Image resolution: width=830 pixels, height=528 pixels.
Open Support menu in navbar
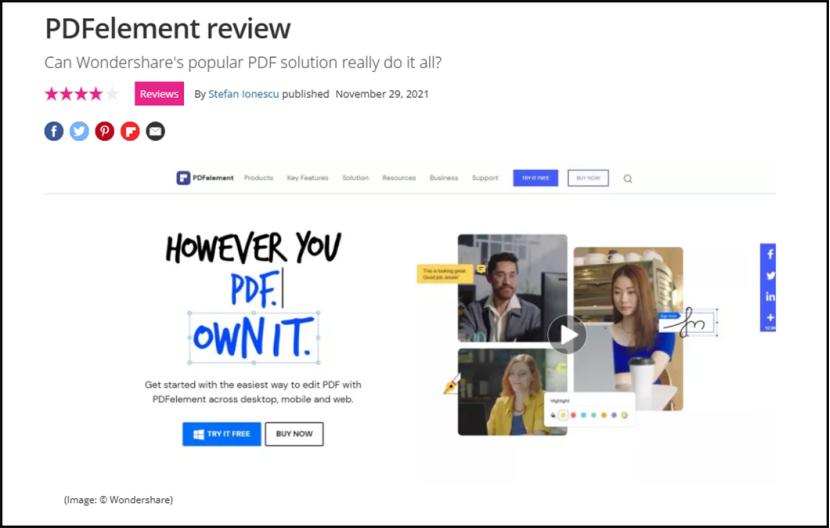coord(485,178)
